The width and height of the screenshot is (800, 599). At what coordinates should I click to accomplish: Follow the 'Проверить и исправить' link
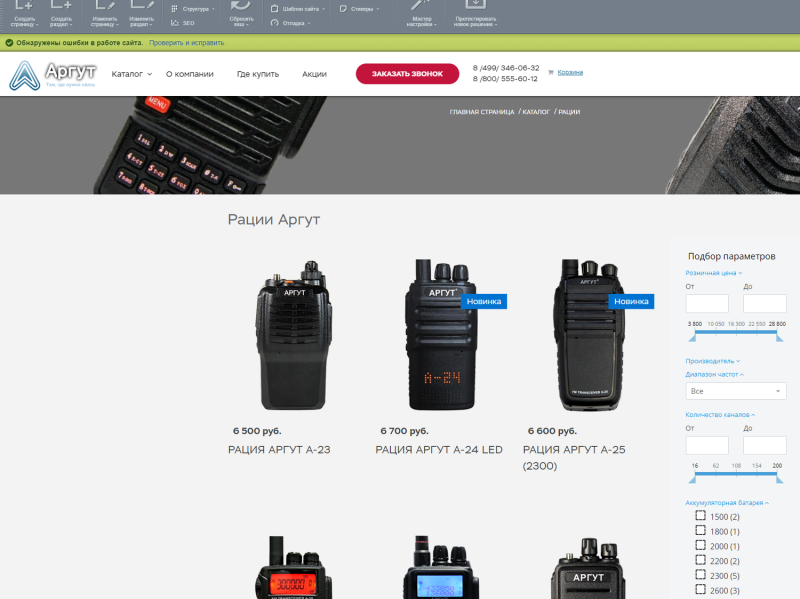click(187, 43)
